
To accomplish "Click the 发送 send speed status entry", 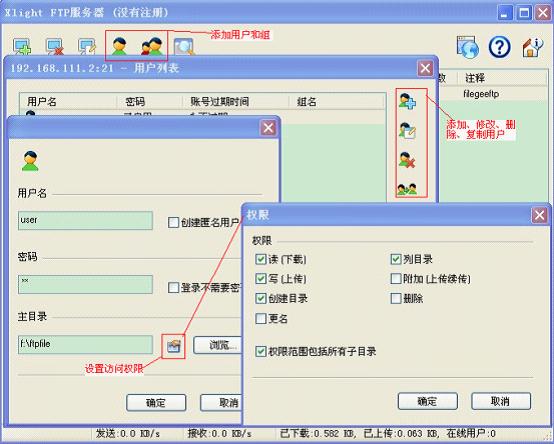I will tap(128, 433).
